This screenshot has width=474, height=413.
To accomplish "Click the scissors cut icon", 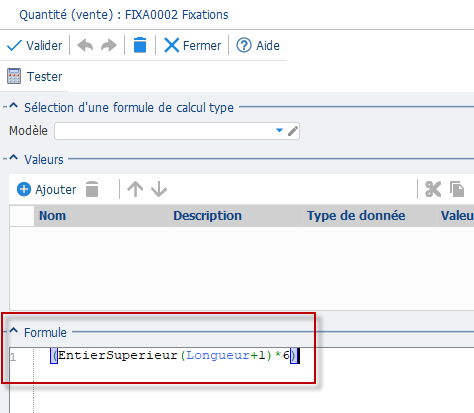I will pos(433,189).
